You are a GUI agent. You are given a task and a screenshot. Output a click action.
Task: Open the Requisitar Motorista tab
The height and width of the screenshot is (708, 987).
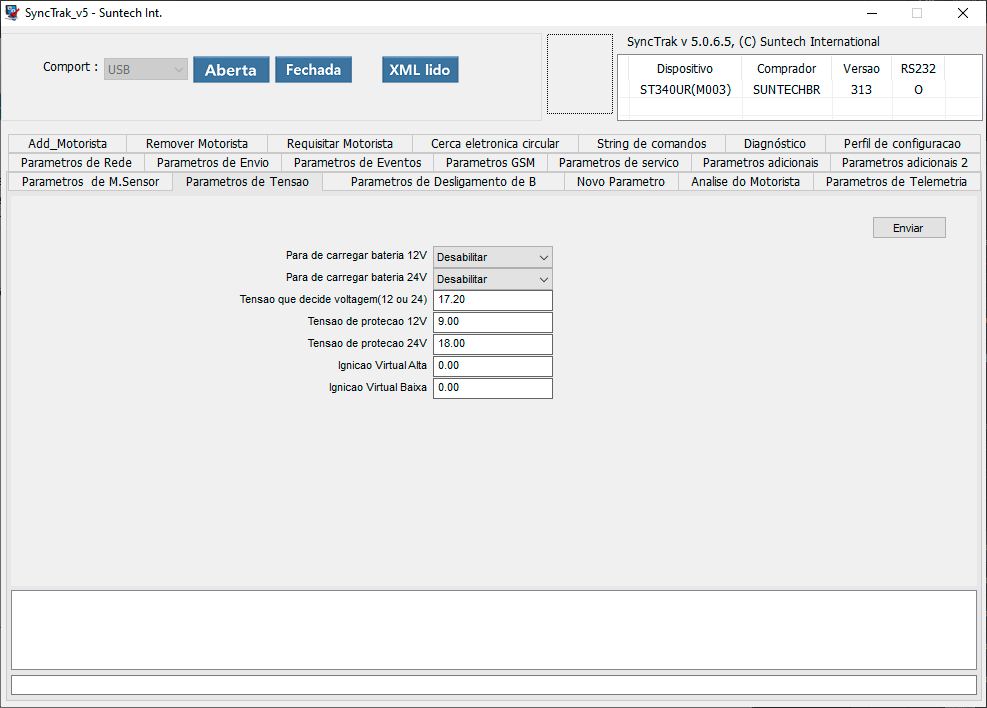[339, 144]
